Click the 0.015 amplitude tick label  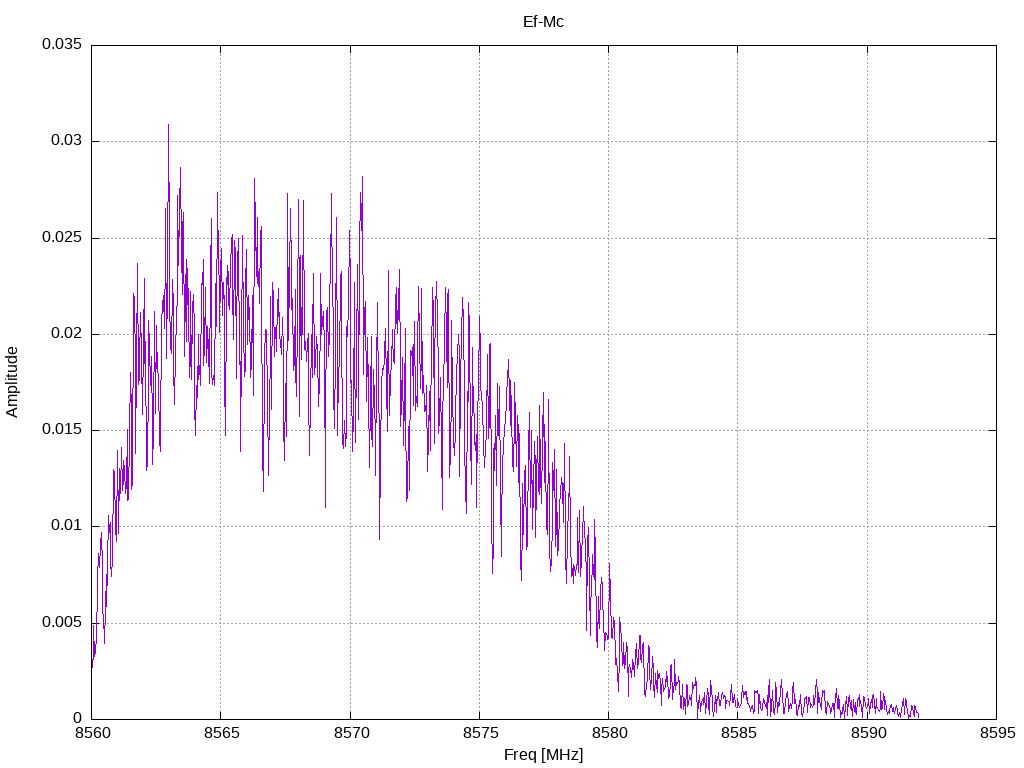[61, 430]
